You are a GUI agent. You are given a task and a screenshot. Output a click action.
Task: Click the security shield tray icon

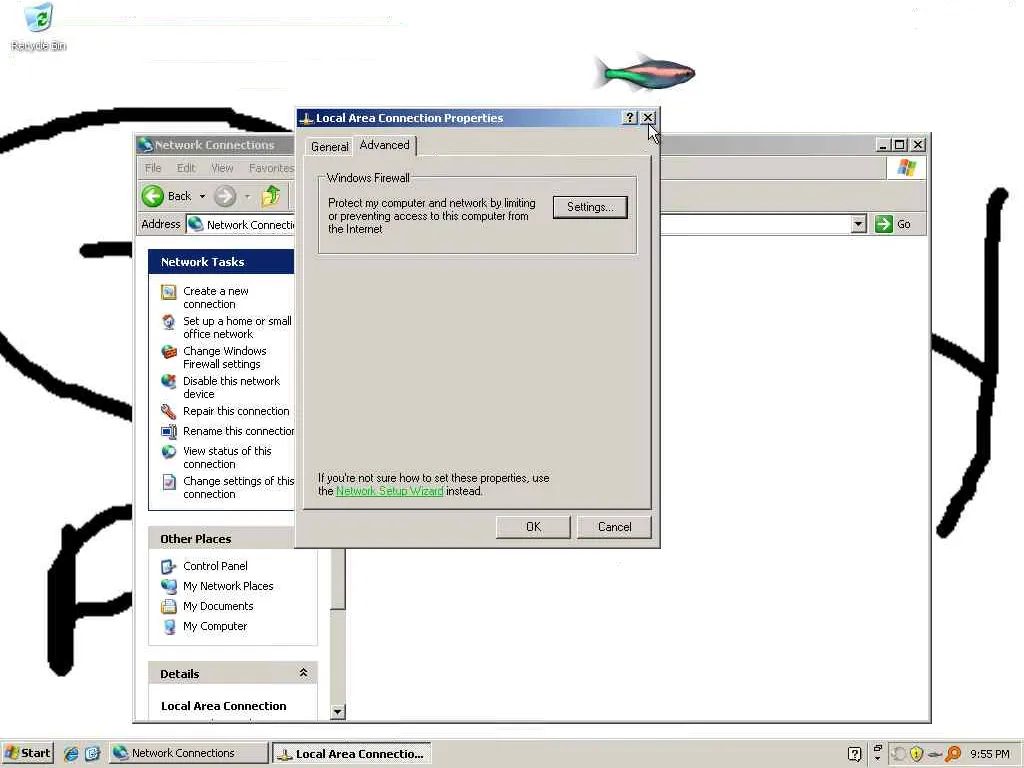tap(916, 754)
